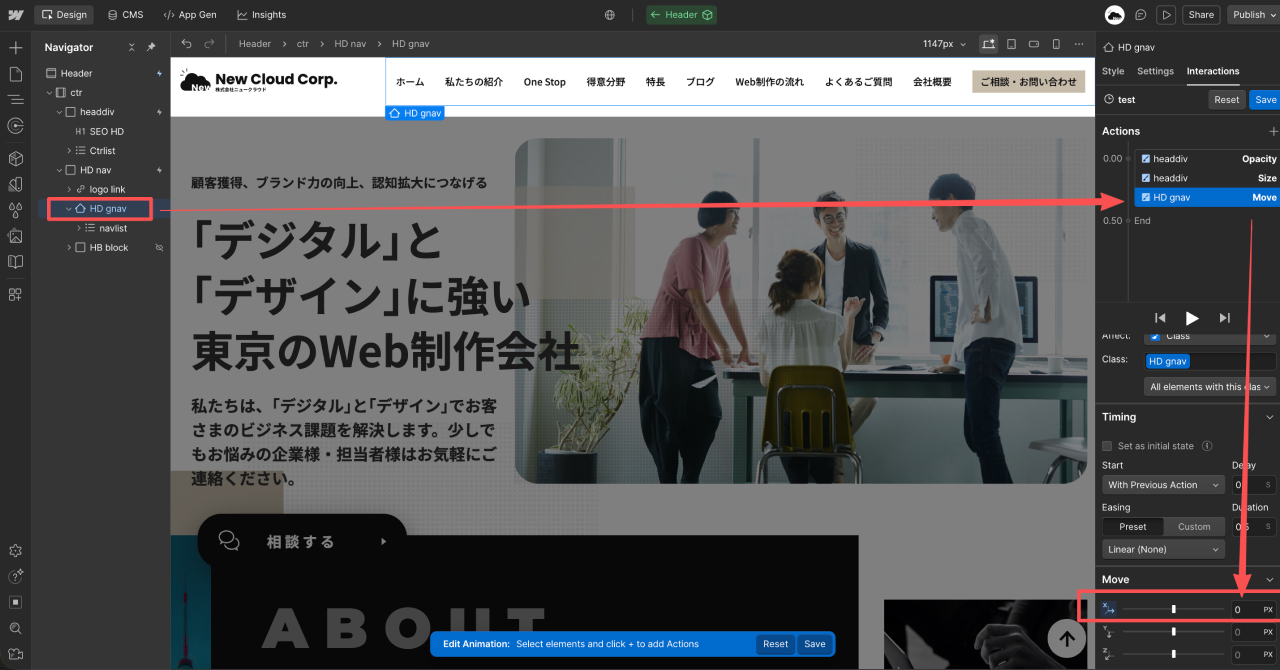Screen dimensions: 1280x670
Task: Switch to the Style tab
Action: point(1113,71)
